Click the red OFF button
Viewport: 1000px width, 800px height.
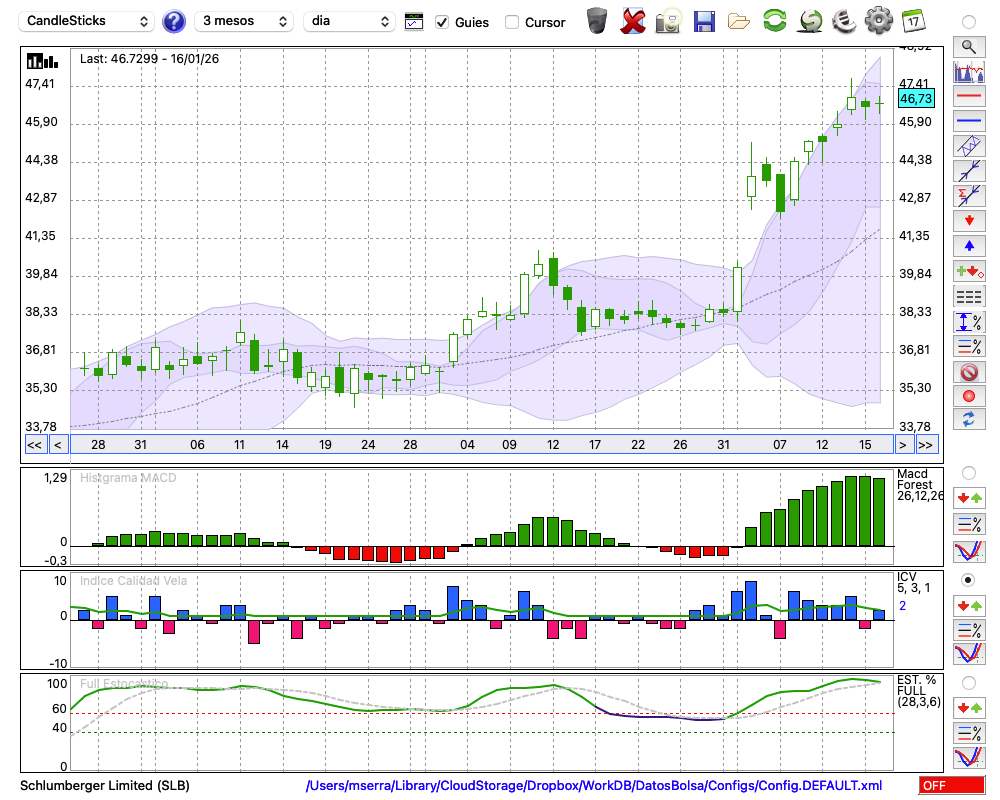coord(950,786)
